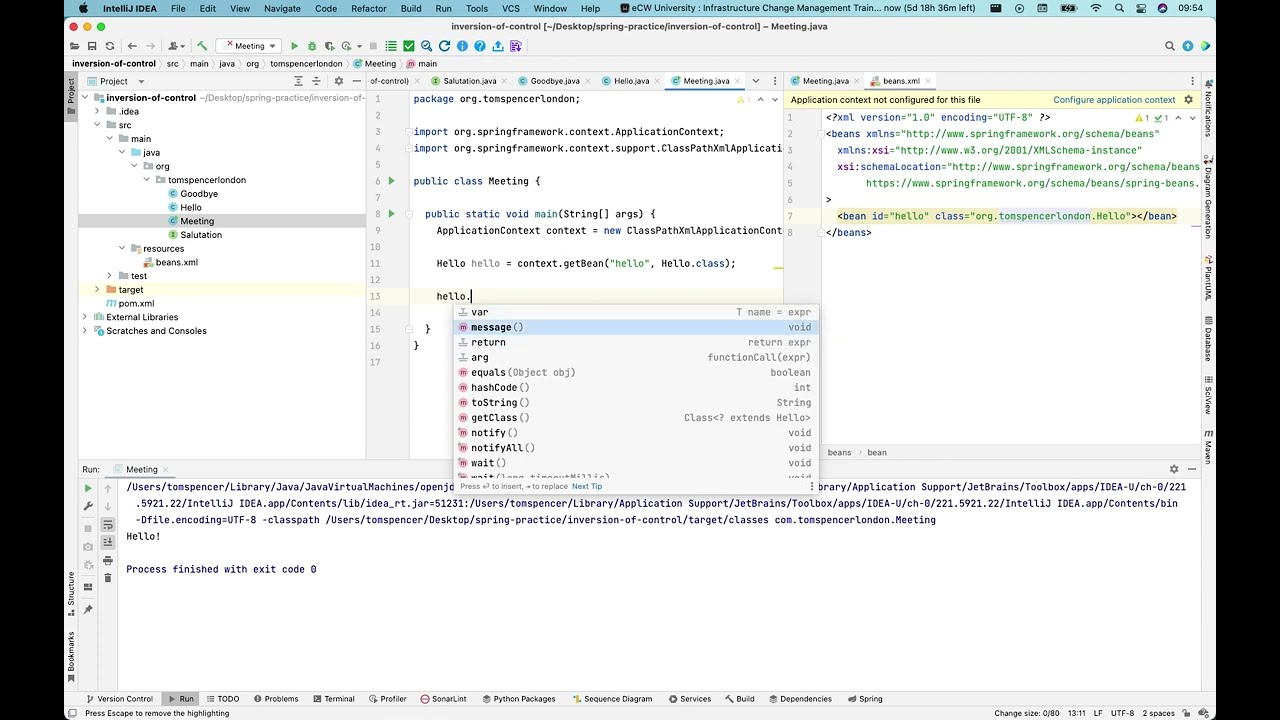This screenshot has width=1280, height=720.
Task: Open the VCS menu
Action: pos(511,8)
